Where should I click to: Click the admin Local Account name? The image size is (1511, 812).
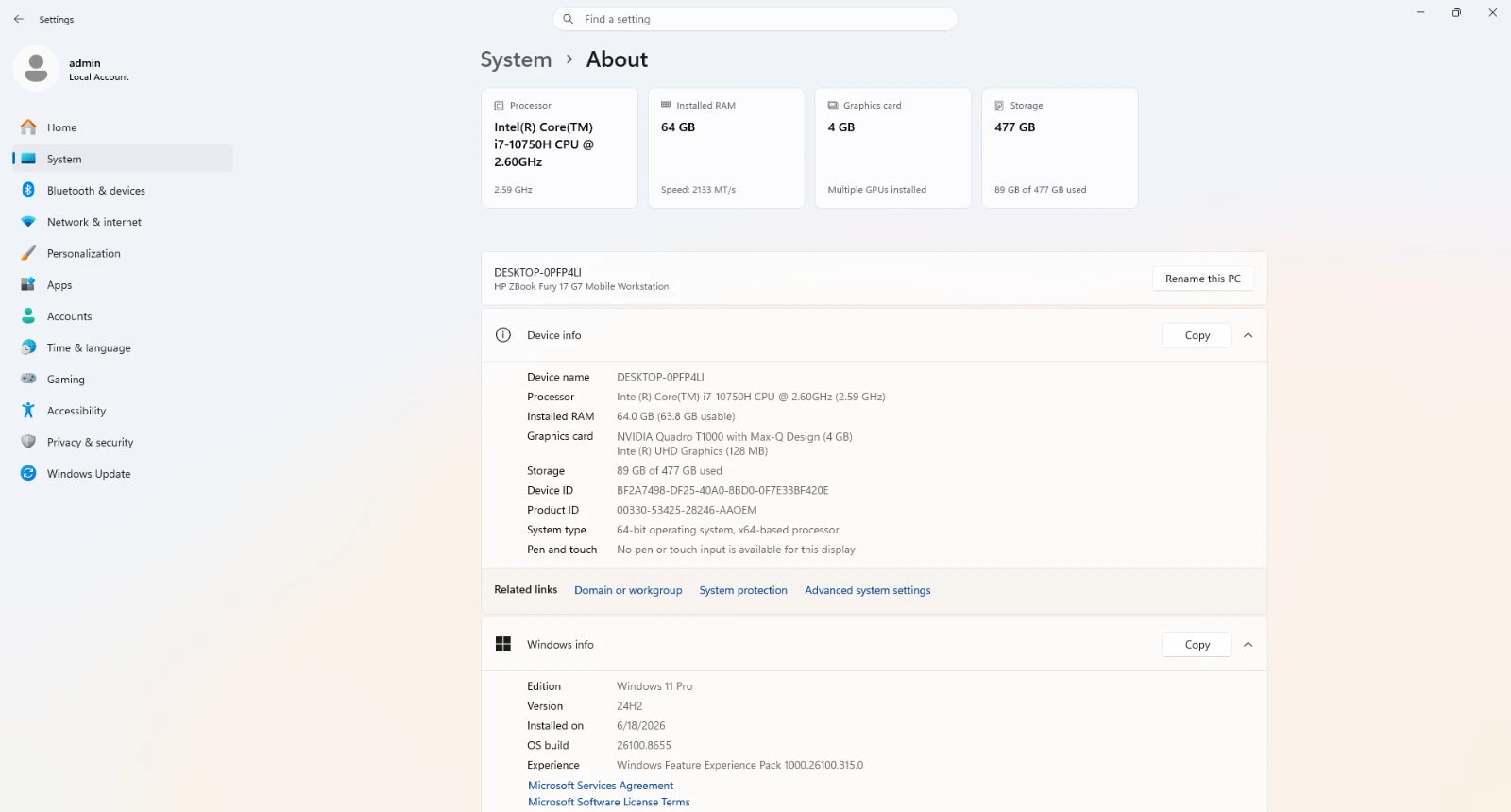click(x=98, y=70)
